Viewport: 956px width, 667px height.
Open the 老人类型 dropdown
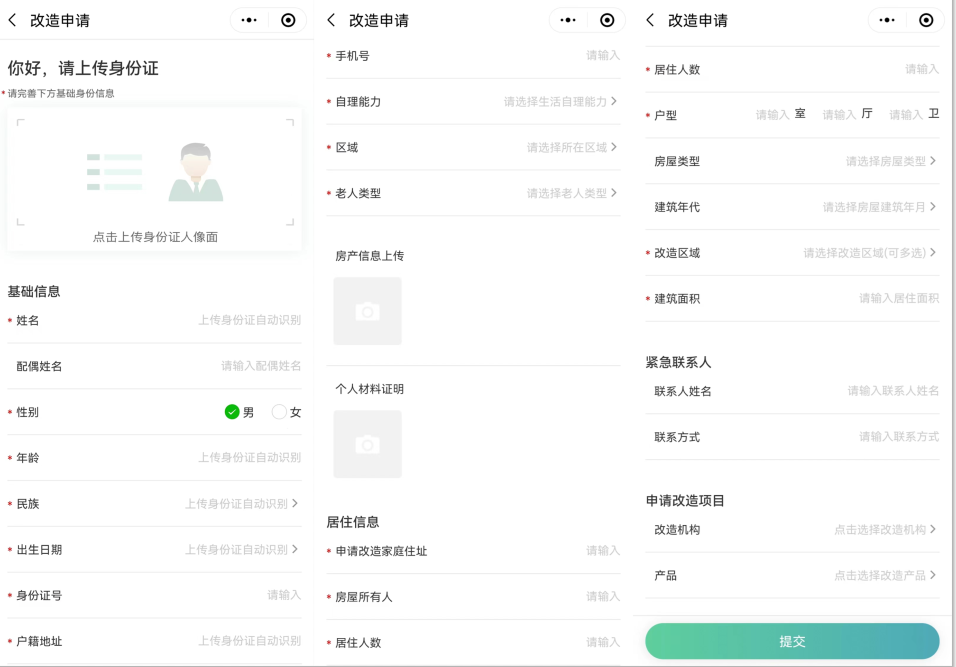click(x=571, y=193)
